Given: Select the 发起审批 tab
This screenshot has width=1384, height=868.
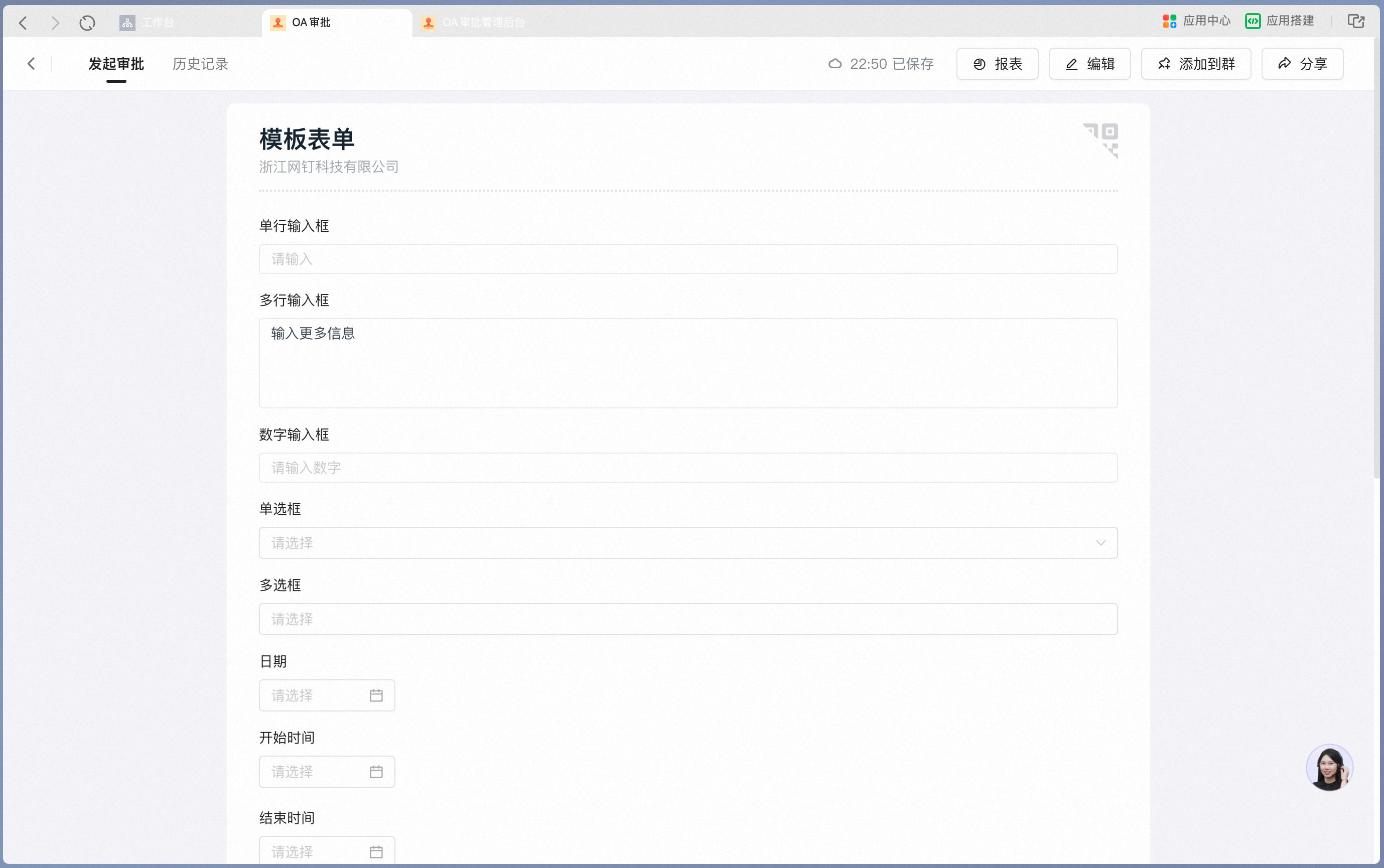Looking at the screenshot, I should (116, 64).
